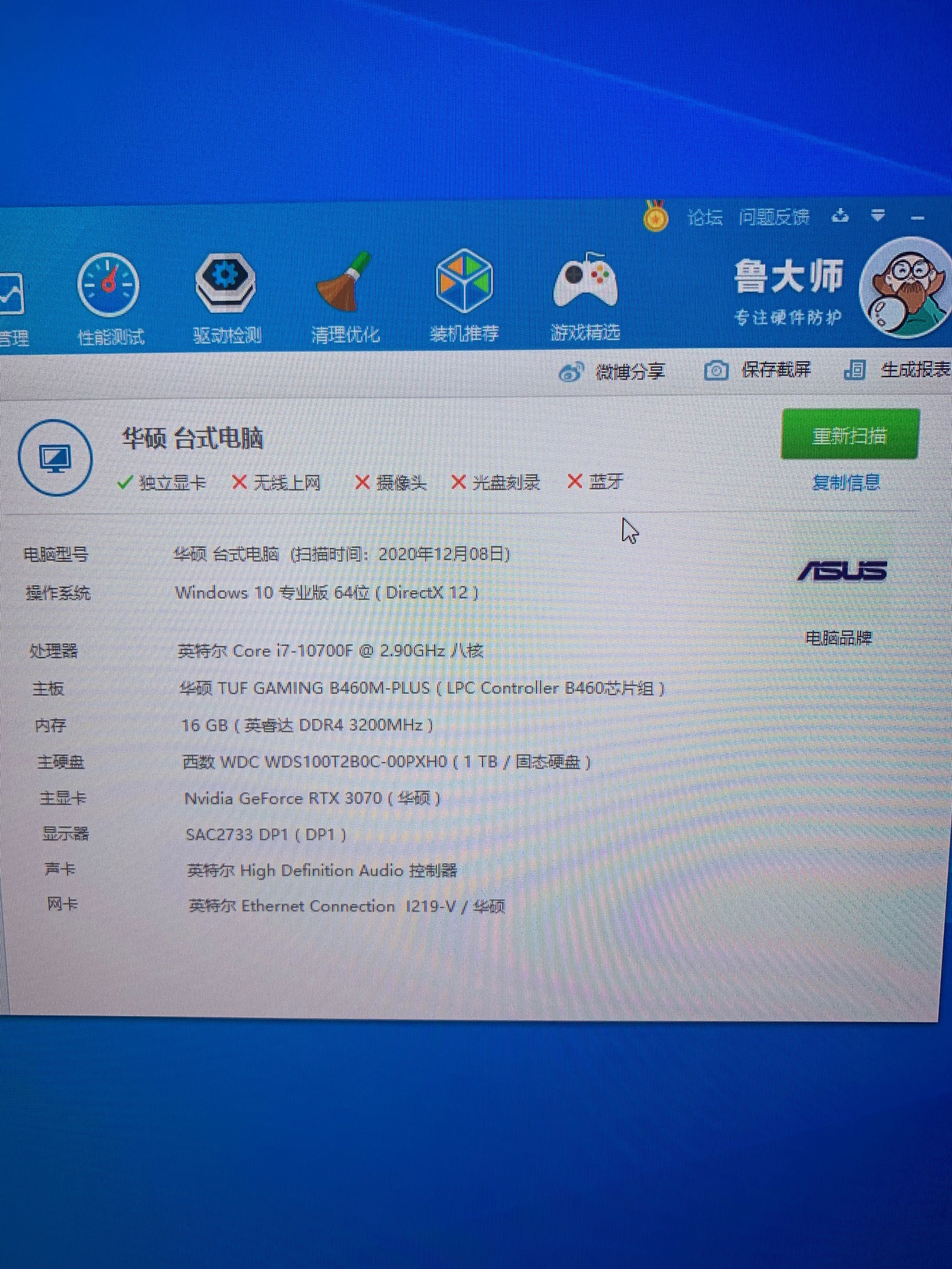The height and width of the screenshot is (1269, 952).
Task: Click the GeForce RTX 3070 value
Action: click(x=312, y=798)
